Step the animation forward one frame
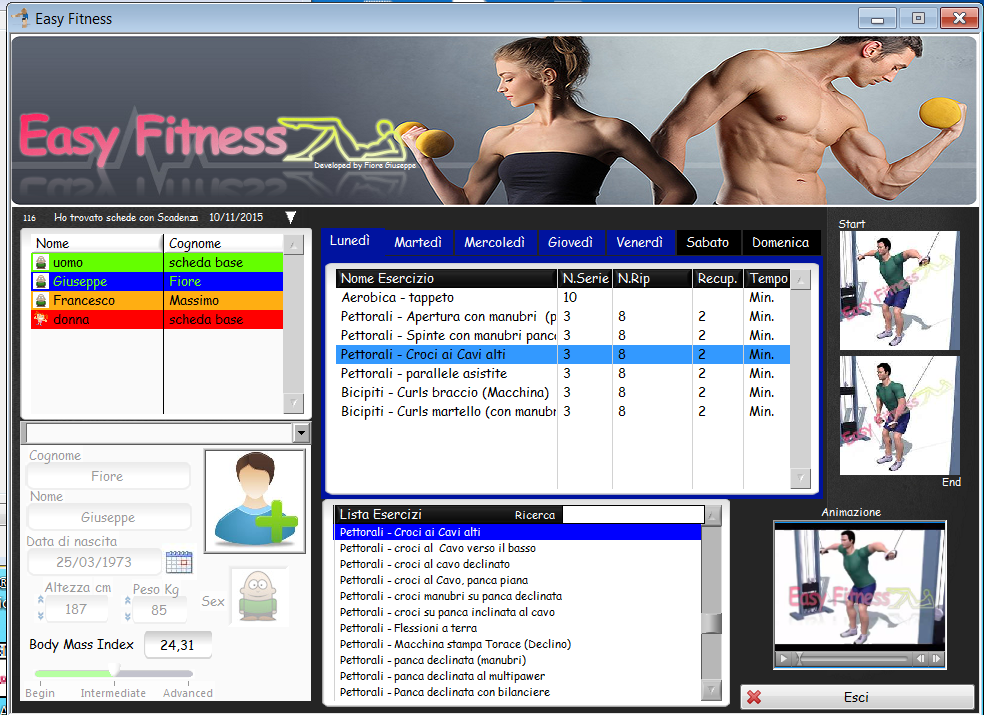984x715 pixels. click(936, 659)
